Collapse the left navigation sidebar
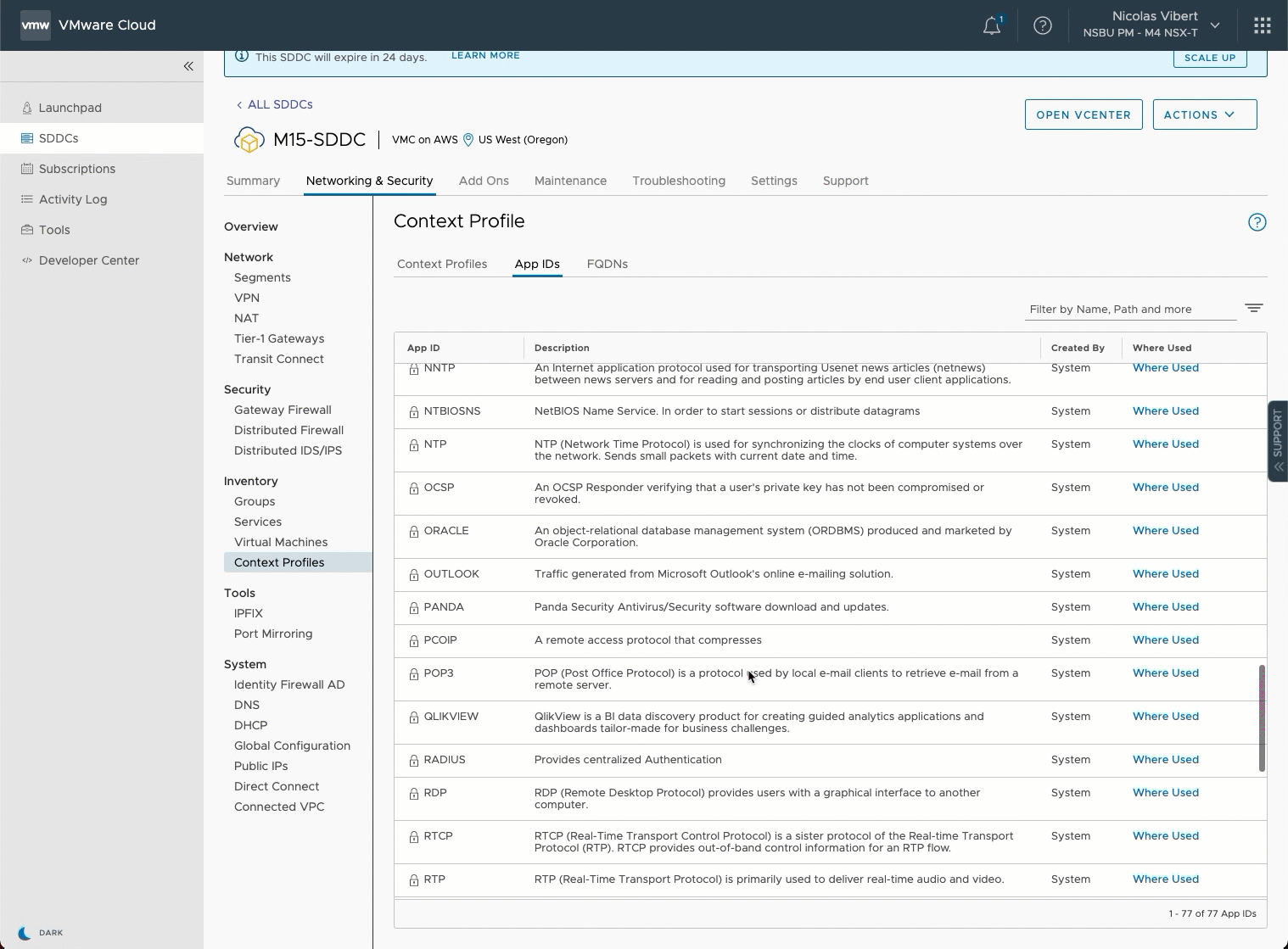This screenshot has width=1288, height=949. click(x=188, y=66)
